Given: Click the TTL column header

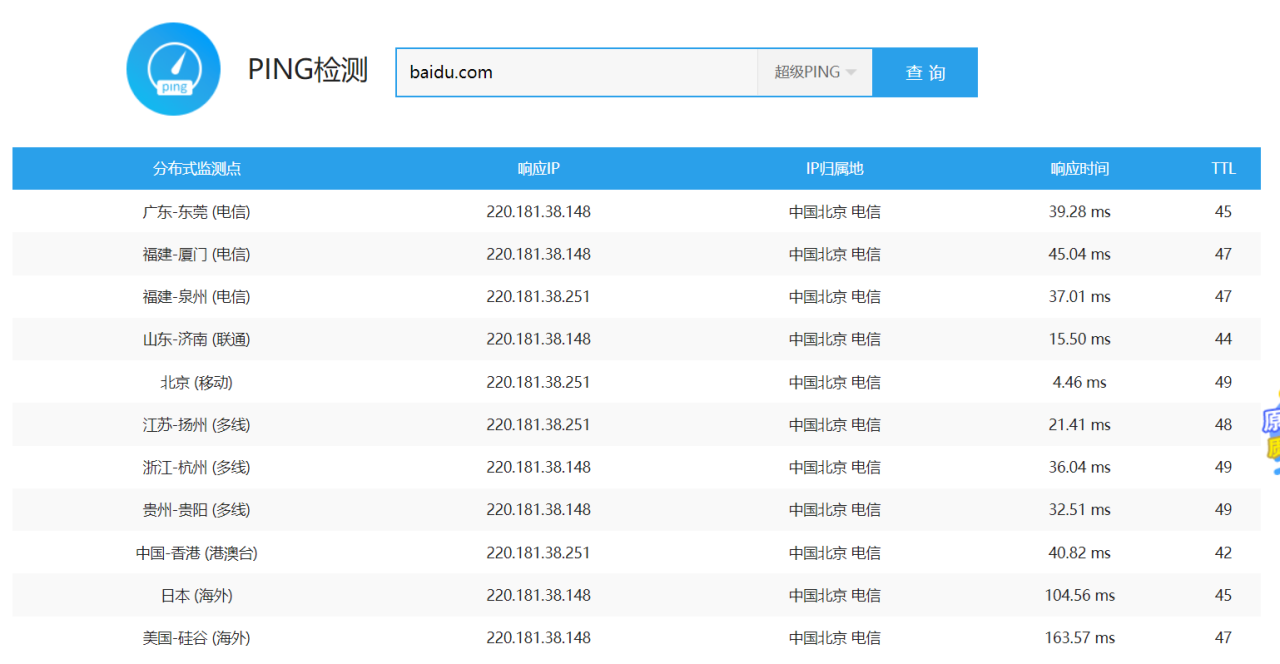Looking at the screenshot, I should coord(1223,169).
